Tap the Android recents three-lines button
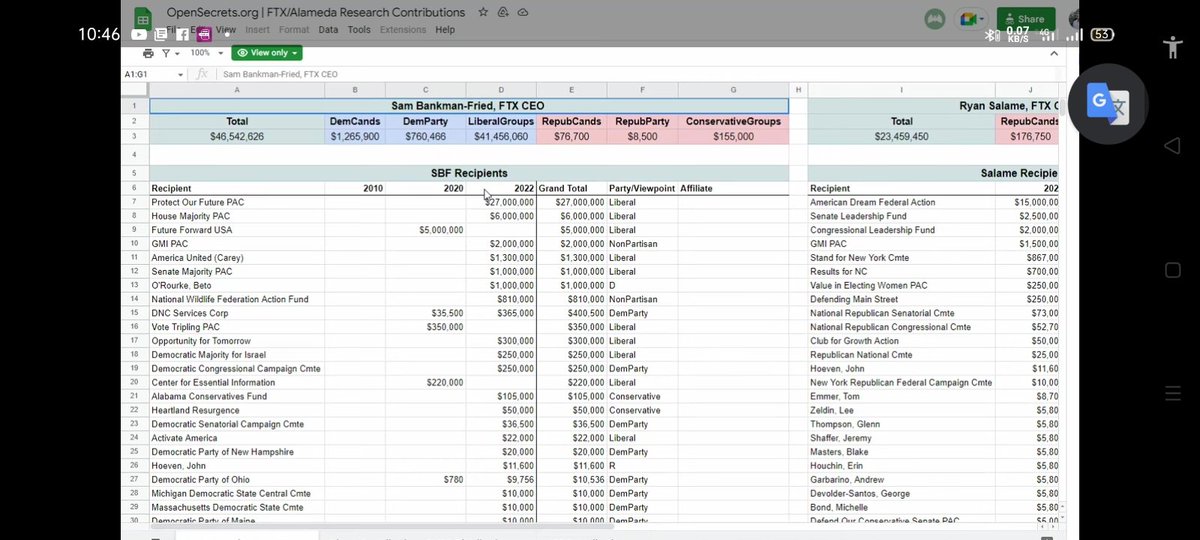 click(1173, 394)
